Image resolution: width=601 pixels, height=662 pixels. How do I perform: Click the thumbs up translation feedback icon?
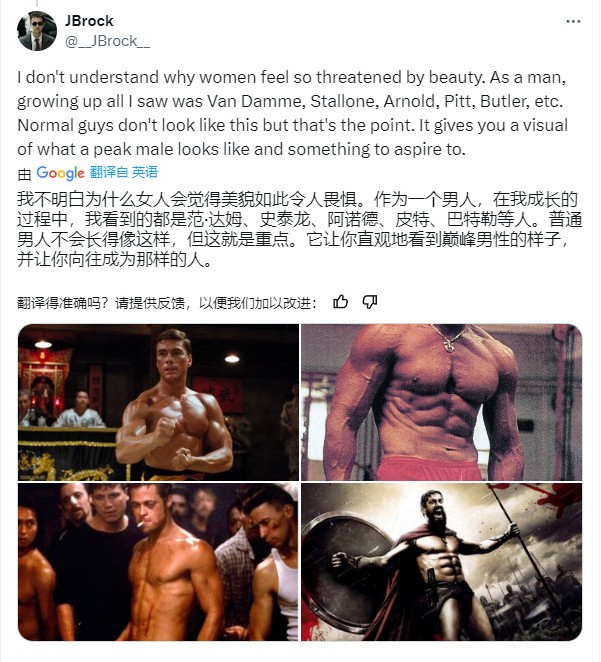coord(340,302)
